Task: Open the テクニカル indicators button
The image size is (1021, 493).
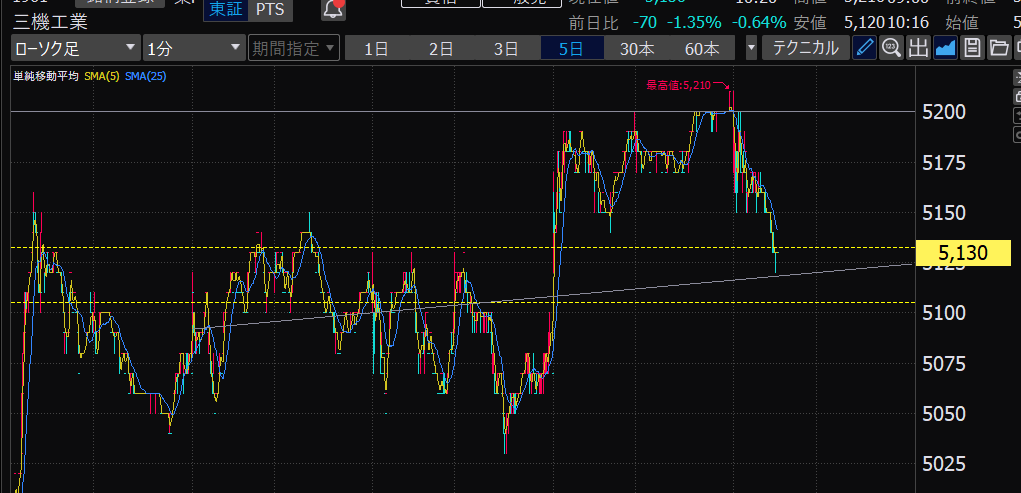Action: 805,48
